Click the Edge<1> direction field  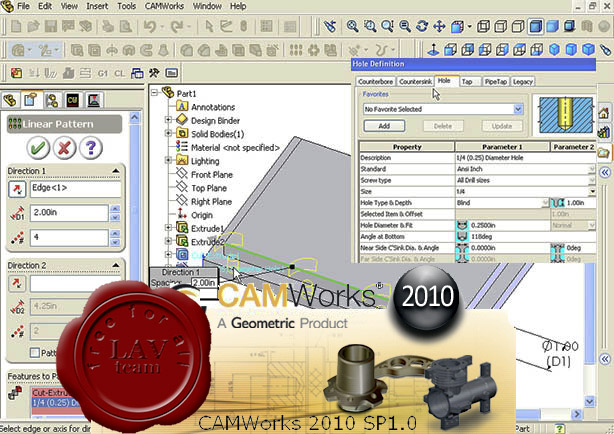(76, 189)
